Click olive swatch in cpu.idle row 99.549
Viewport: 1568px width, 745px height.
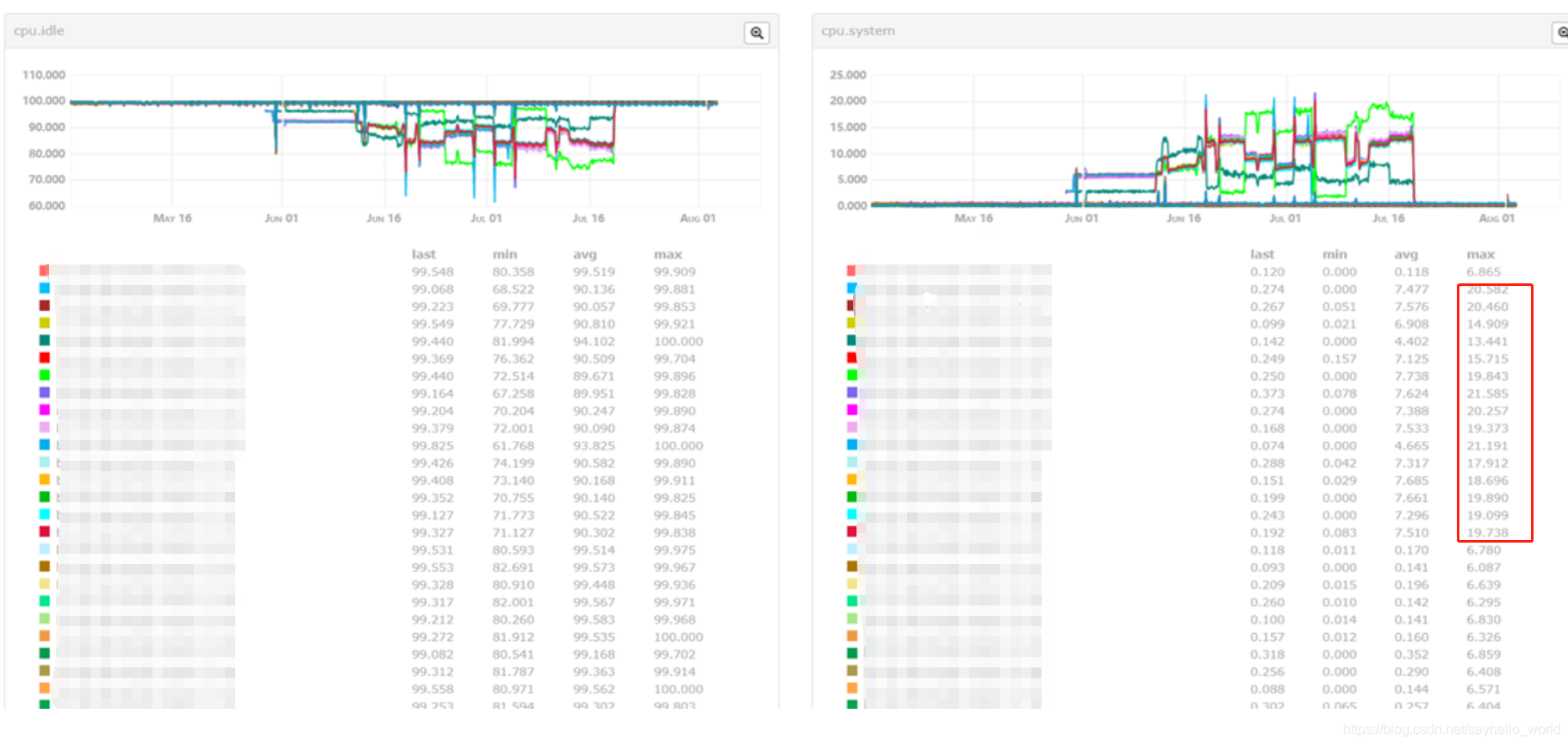coord(44,323)
